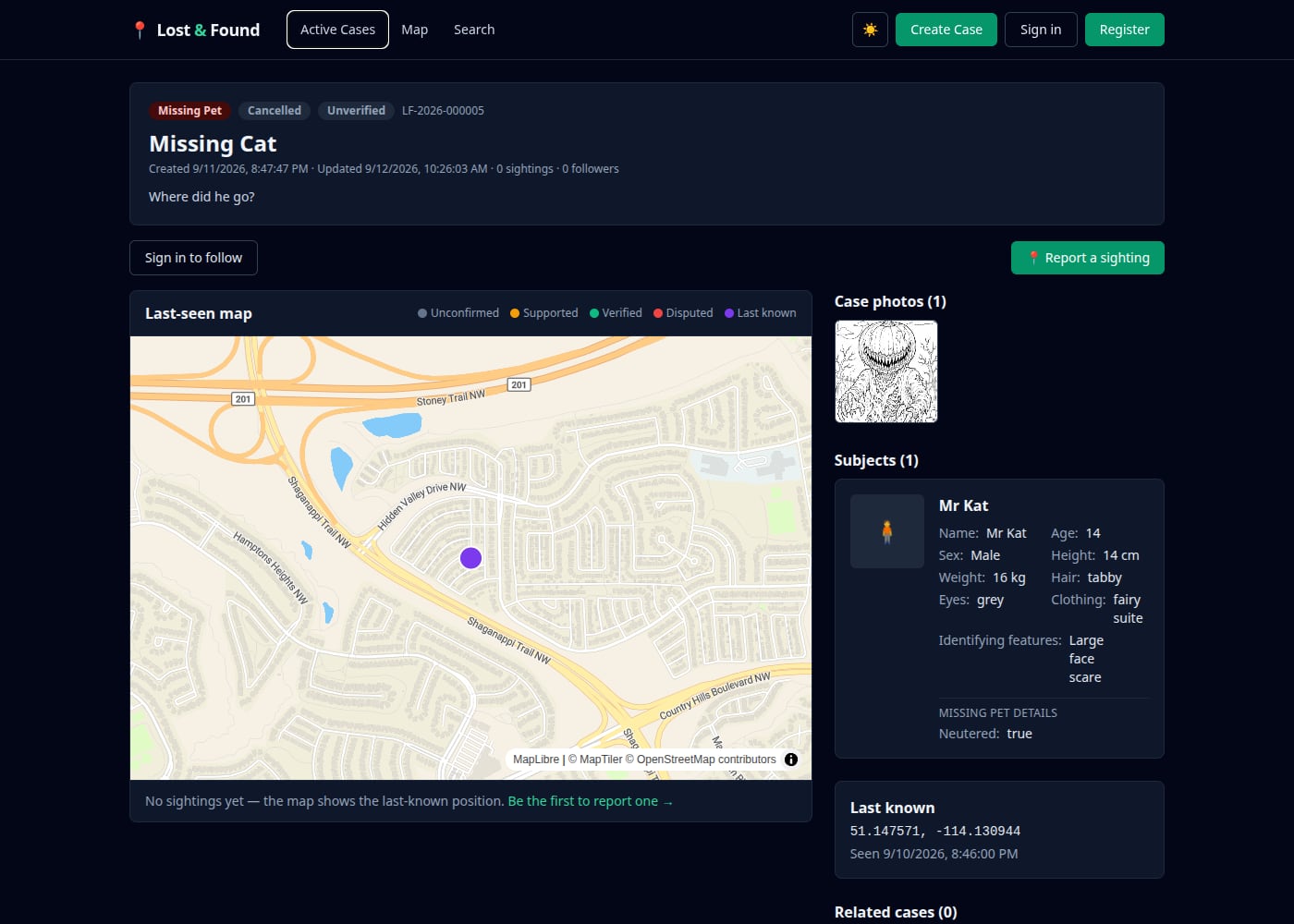This screenshot has width=1294, height=924.
Task: Click Hidden Valley Drive NW label
Action: [421, 505]
